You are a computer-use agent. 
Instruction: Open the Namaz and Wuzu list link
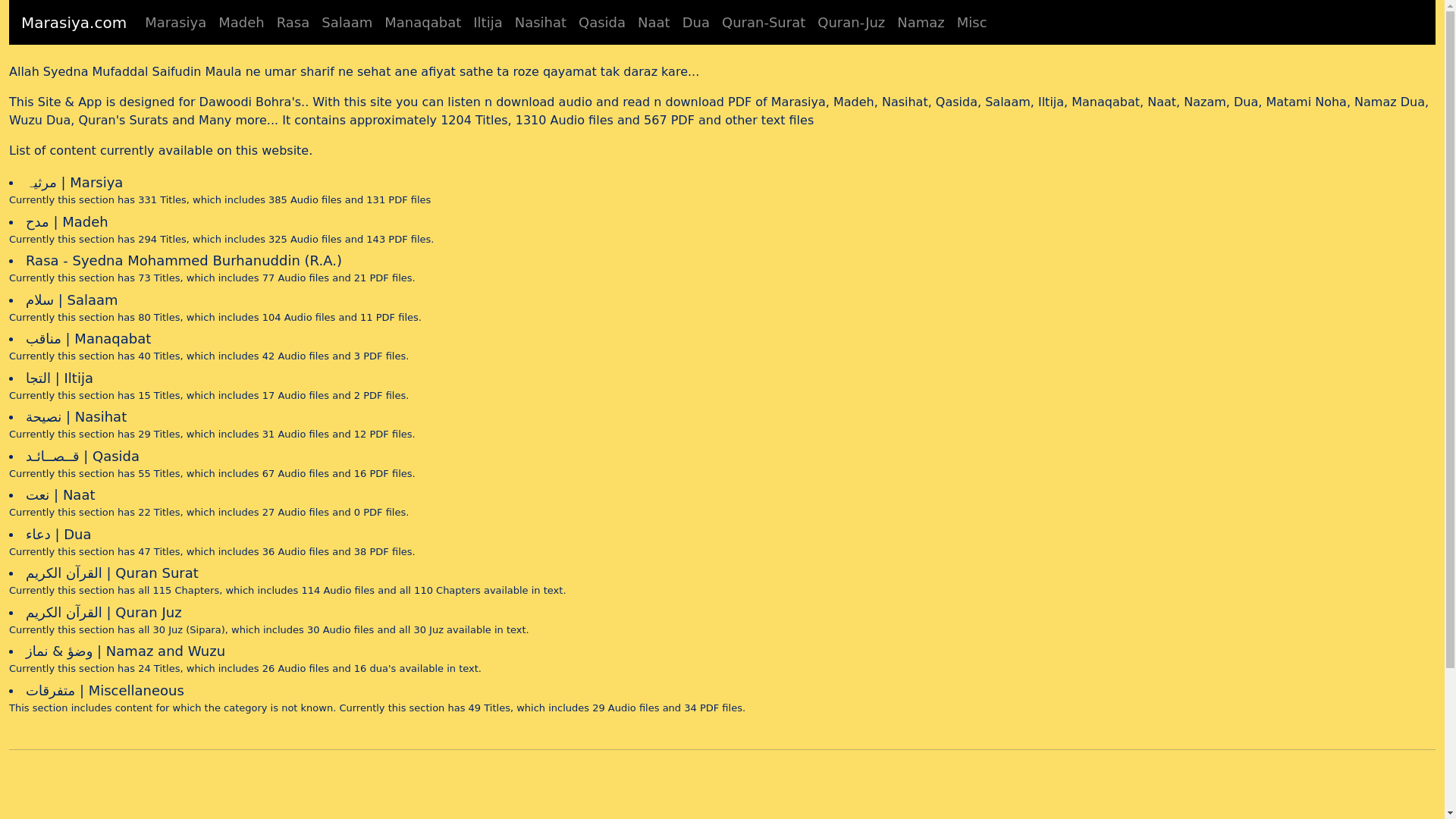[125, 651]
